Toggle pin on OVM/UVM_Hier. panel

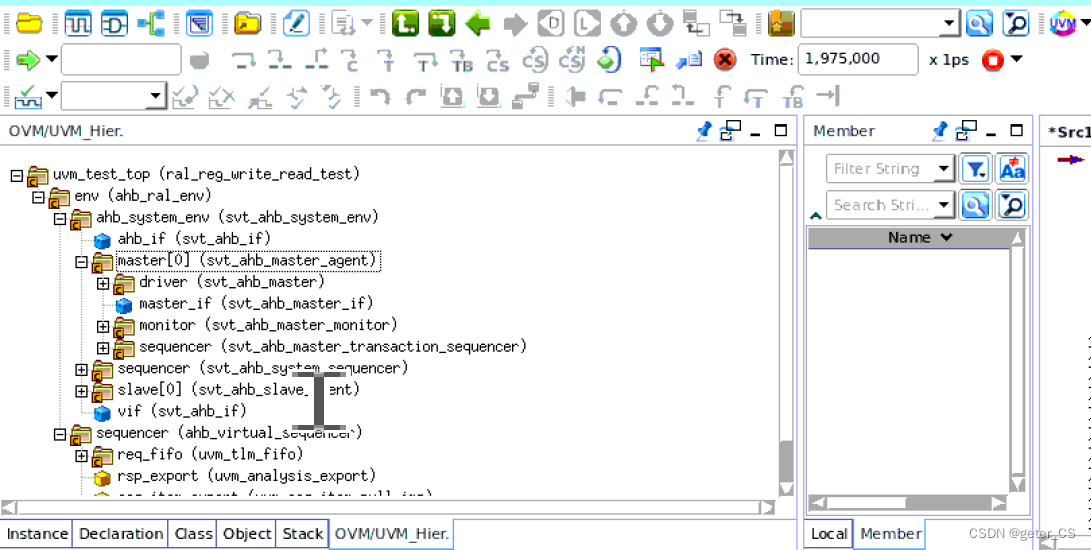(x=704, y=130)
